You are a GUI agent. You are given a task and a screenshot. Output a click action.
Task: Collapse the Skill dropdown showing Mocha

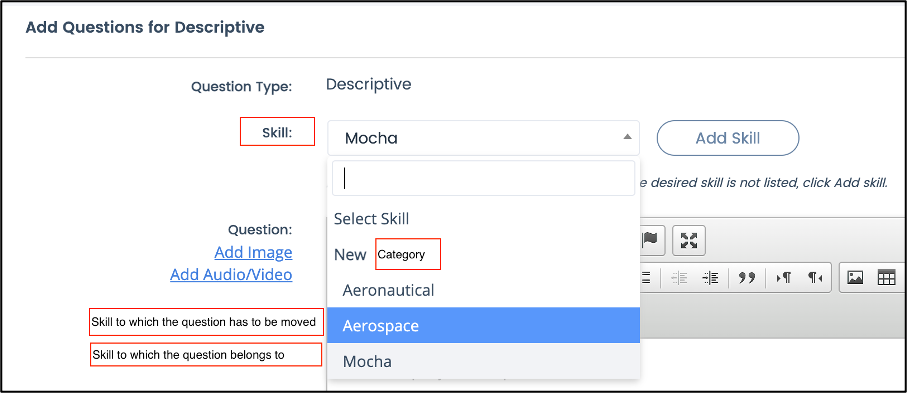(484, 138)
